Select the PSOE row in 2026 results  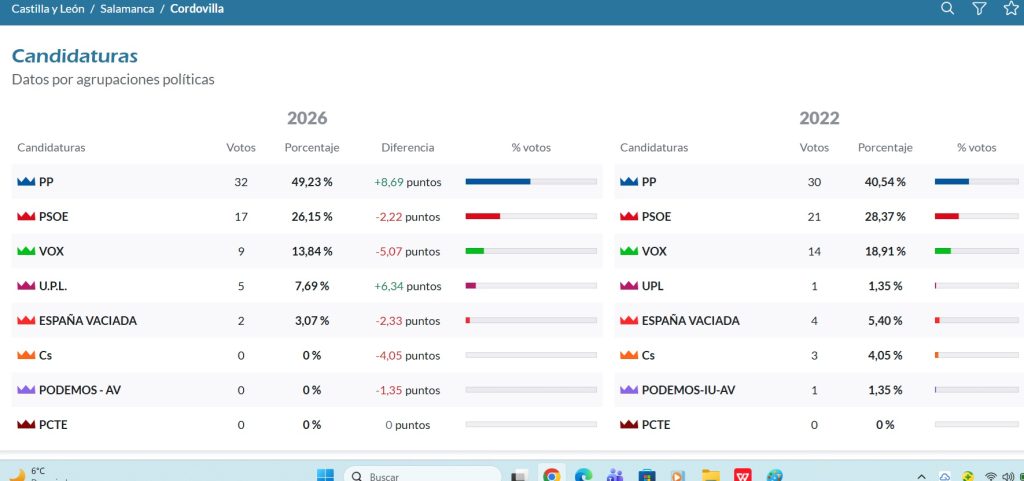[x=307, y=217]
